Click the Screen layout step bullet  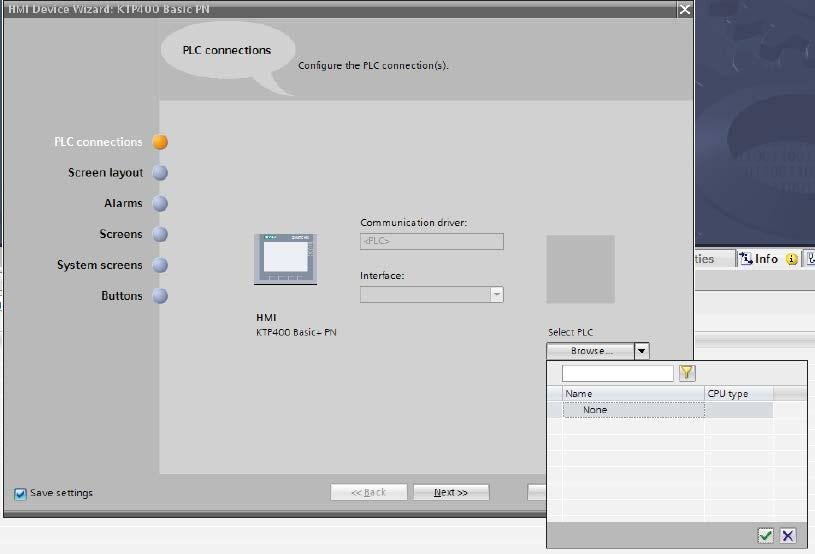point(160,173)
